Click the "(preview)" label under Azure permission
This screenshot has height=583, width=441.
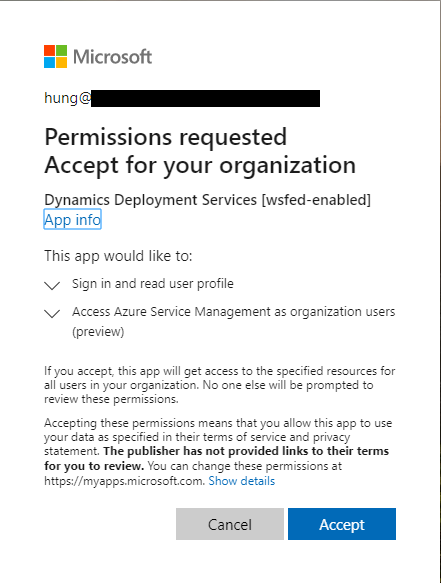point(98,331)
